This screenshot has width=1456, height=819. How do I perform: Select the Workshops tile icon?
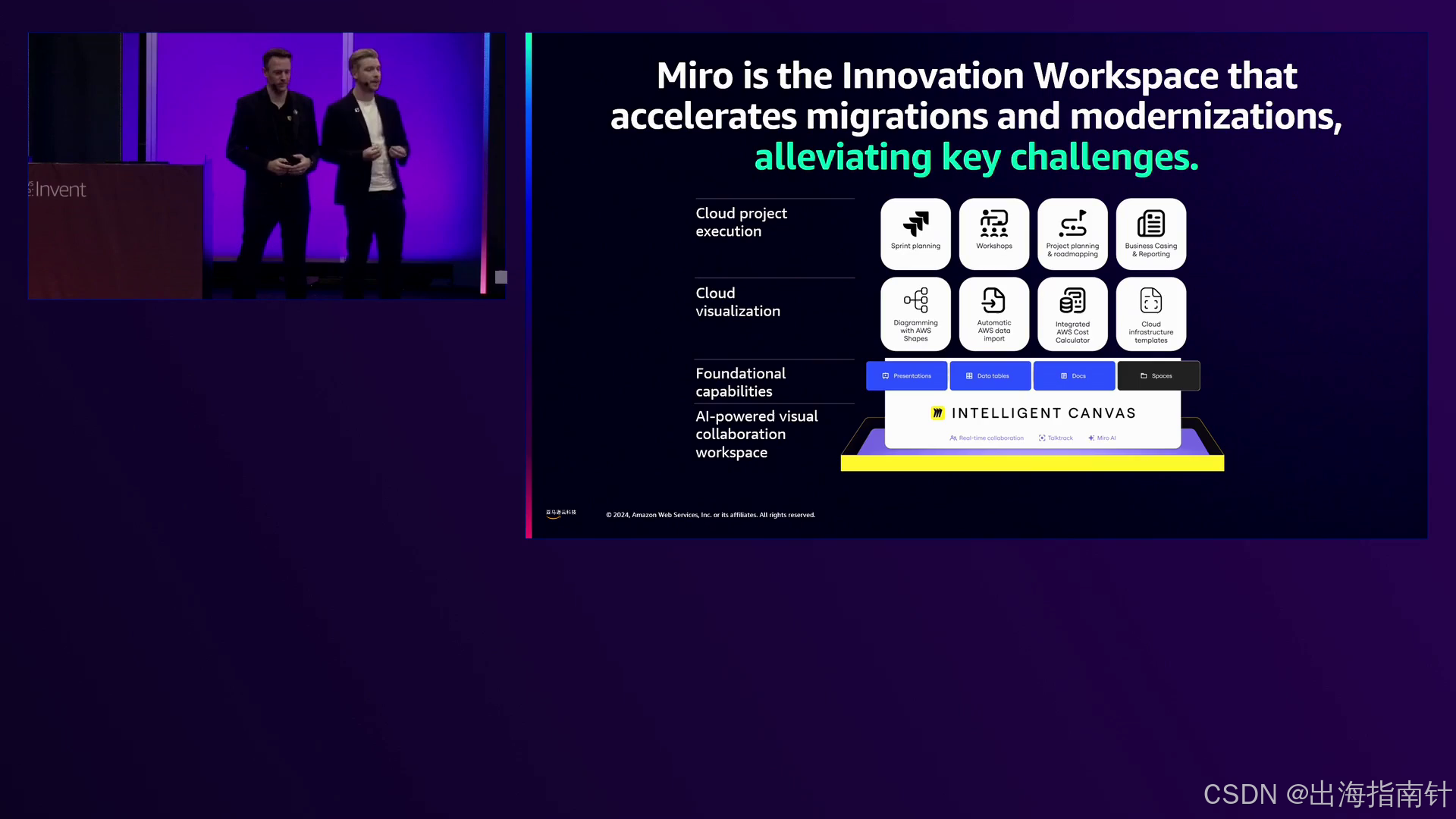point(993,224)
